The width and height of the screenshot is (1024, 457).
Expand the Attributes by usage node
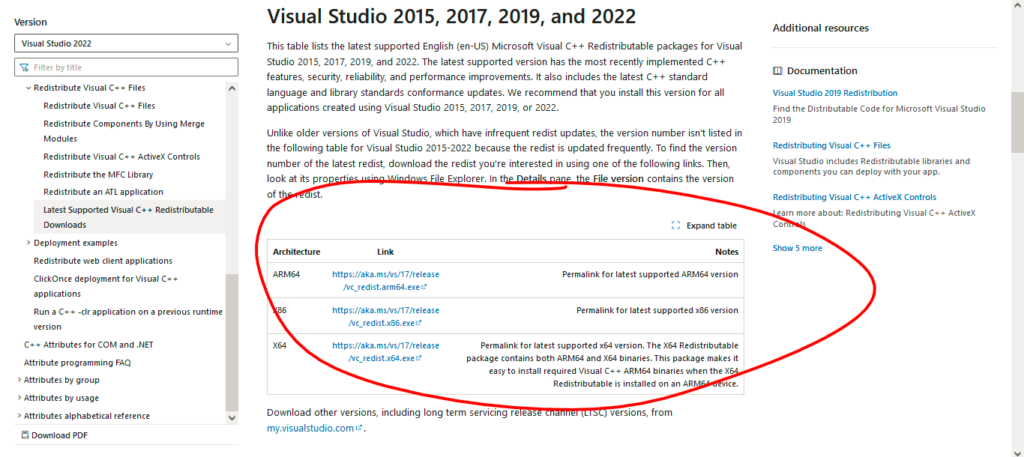click(18, 398)
